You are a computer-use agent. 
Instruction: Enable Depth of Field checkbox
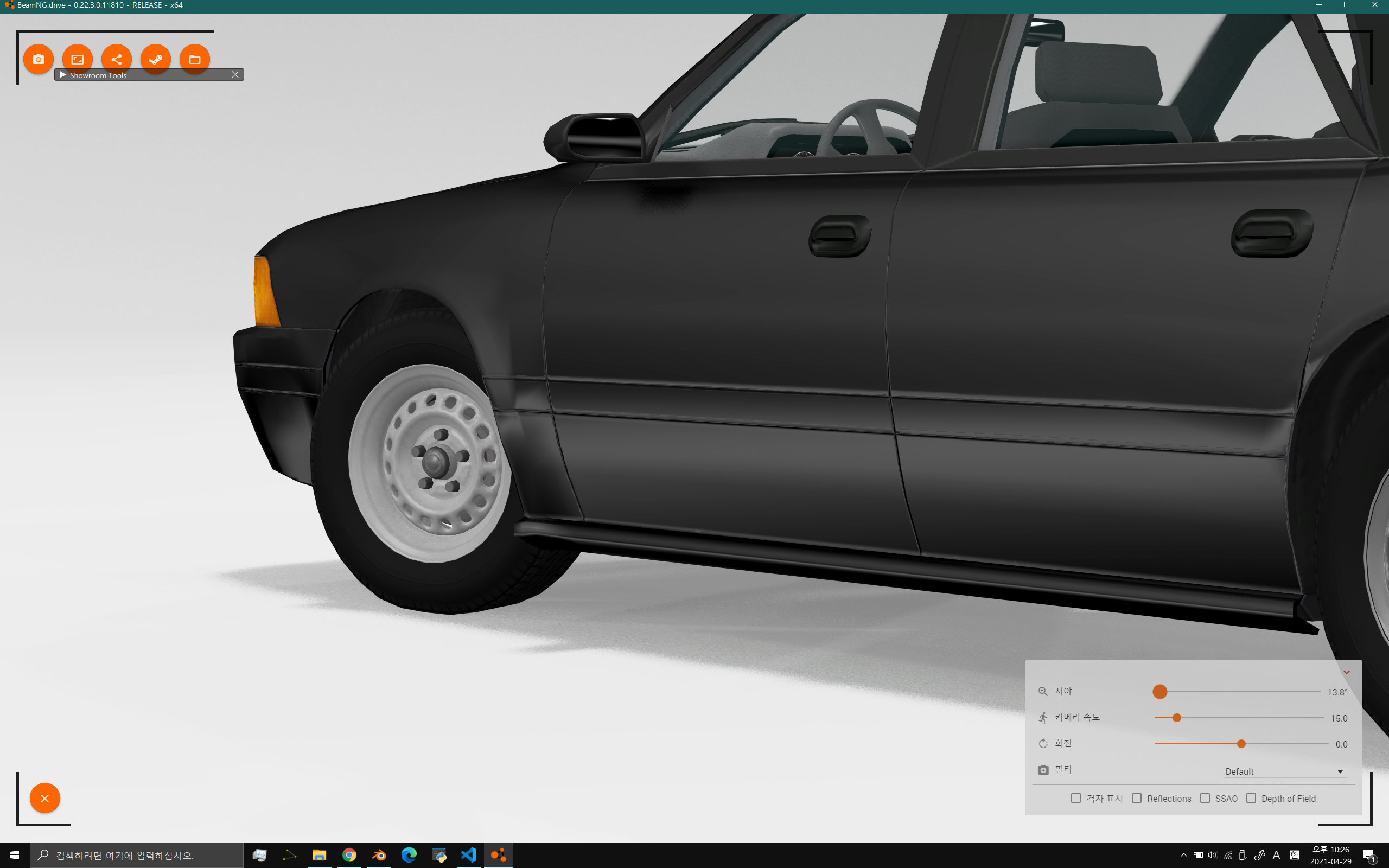1251,799
